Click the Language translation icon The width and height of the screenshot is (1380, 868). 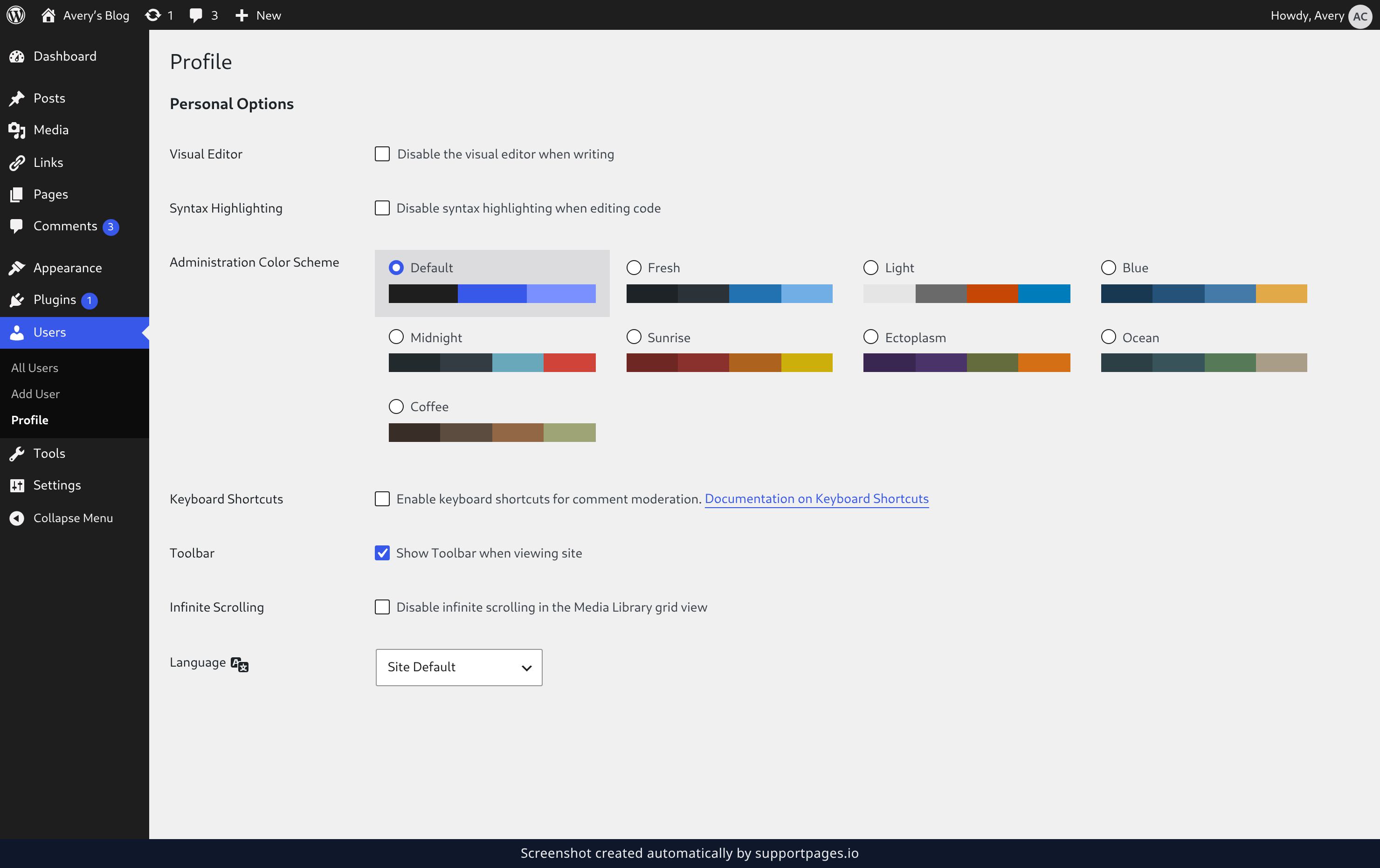(x=240, y=664)
